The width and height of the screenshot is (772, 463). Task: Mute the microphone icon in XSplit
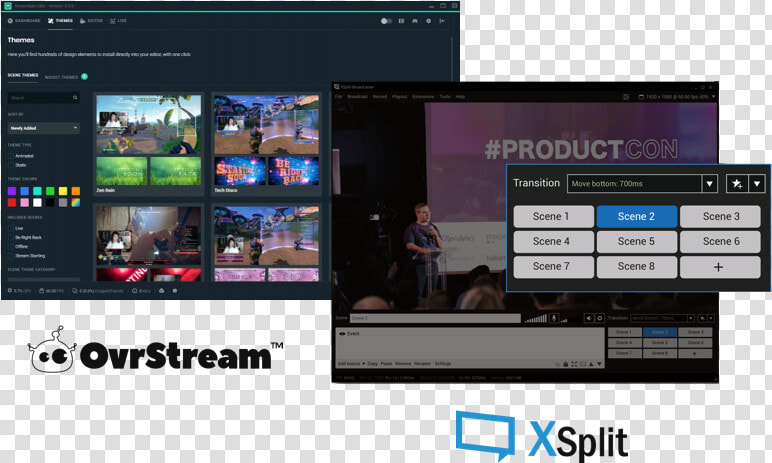click(554, 318)
